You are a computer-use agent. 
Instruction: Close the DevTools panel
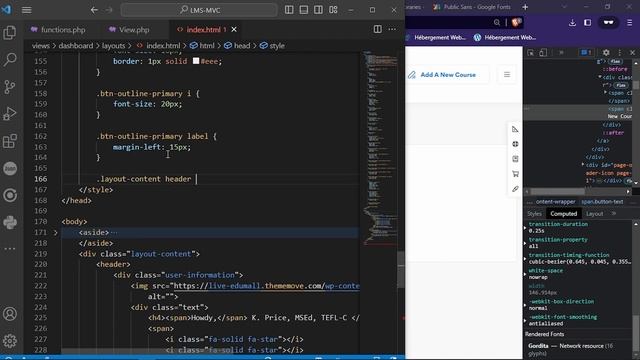(632, 53)
